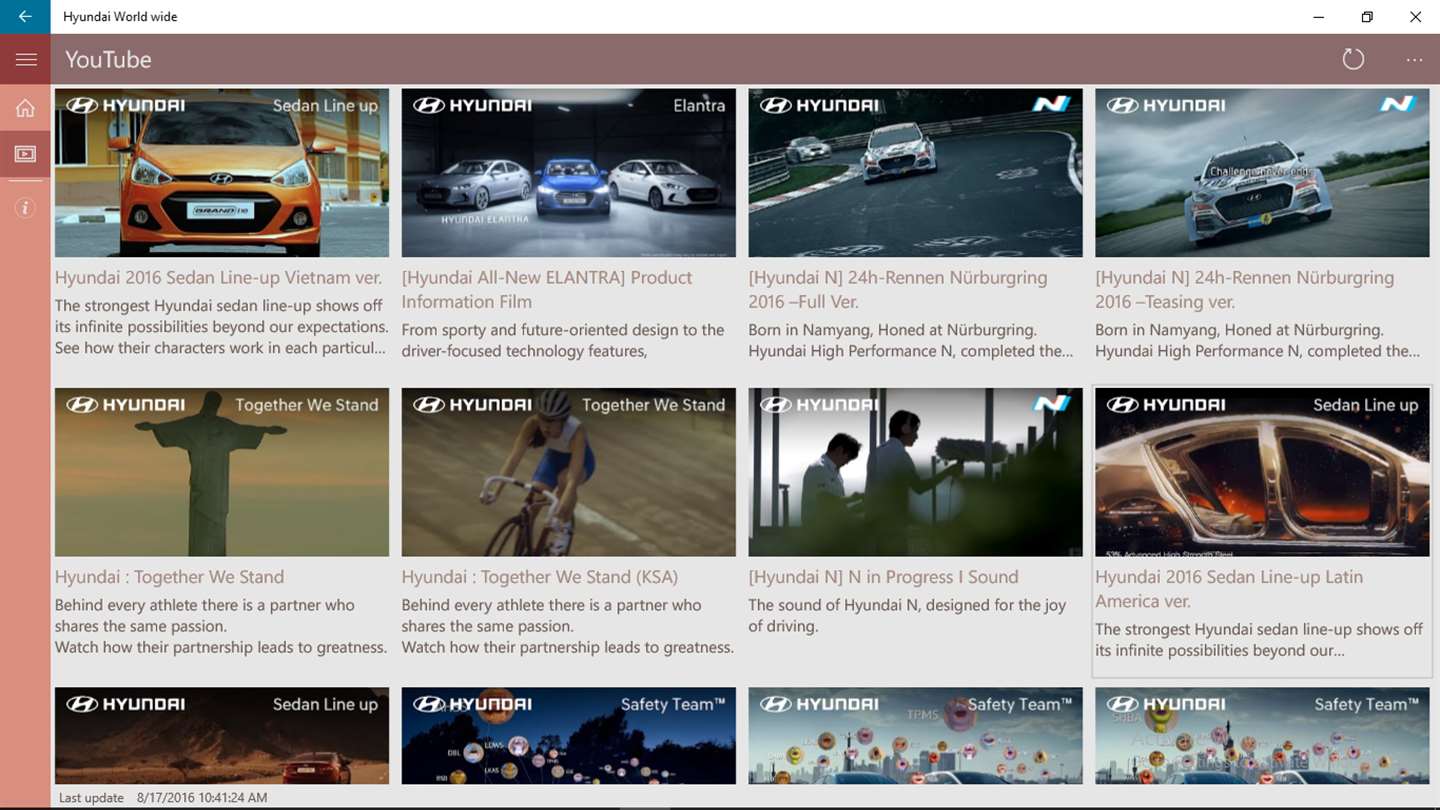The image size is (1440, 810).
Task: Play the Nürburgring Teasing ver. thumbnail
Action: click(1262, 173)
